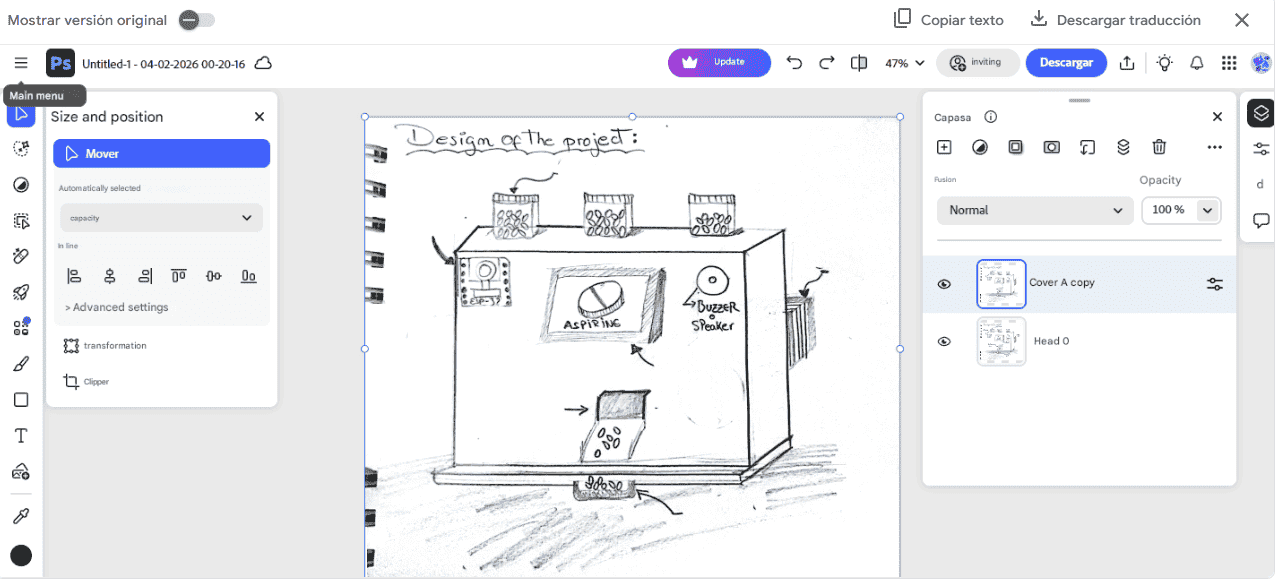Hide the Head 0 layer
Image resolution: width=1277 pixels, height=583 pixels.
point(944,342)
